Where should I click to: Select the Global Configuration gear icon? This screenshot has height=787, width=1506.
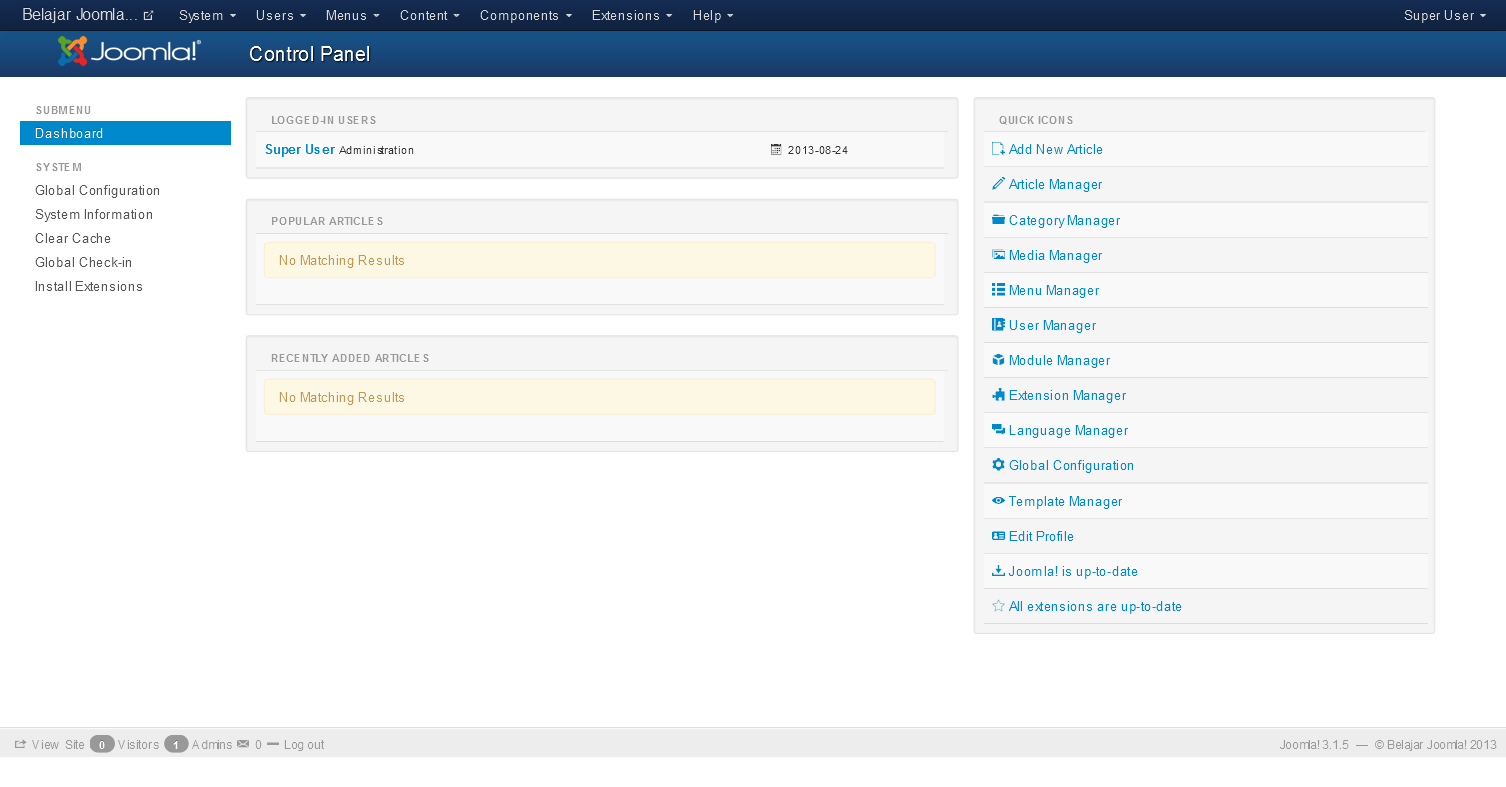click(998, 465)
